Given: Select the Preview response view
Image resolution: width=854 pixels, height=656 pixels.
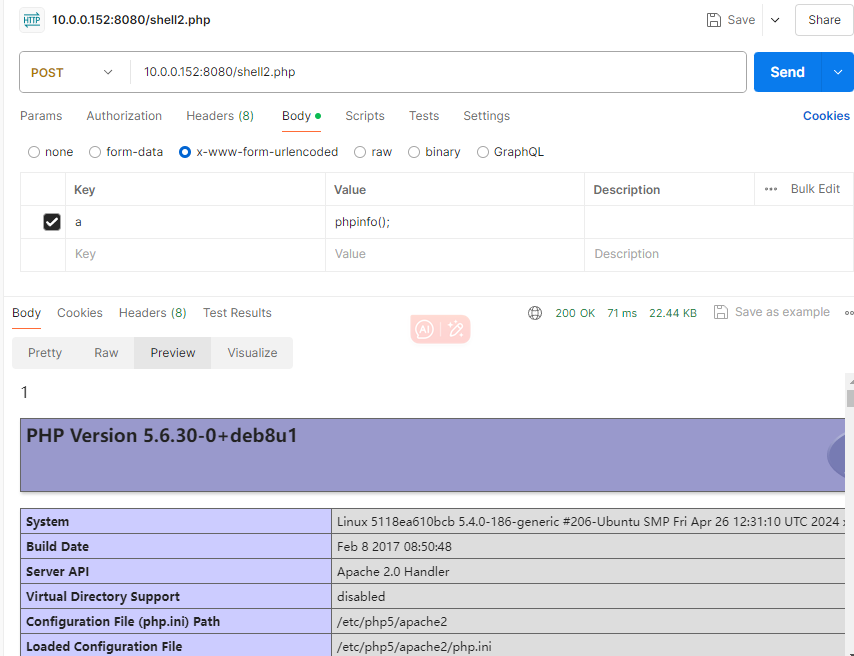Looking at the screenshot, I should 173,353.
